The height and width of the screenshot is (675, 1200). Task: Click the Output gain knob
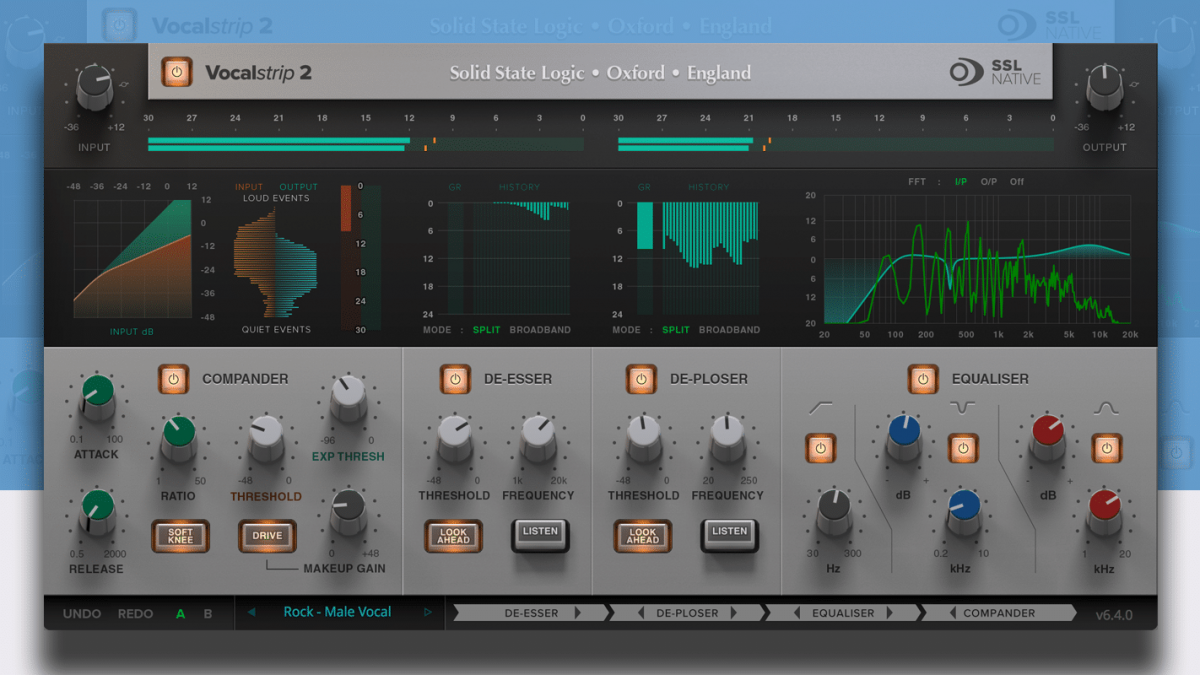[x=1104, y=88]
